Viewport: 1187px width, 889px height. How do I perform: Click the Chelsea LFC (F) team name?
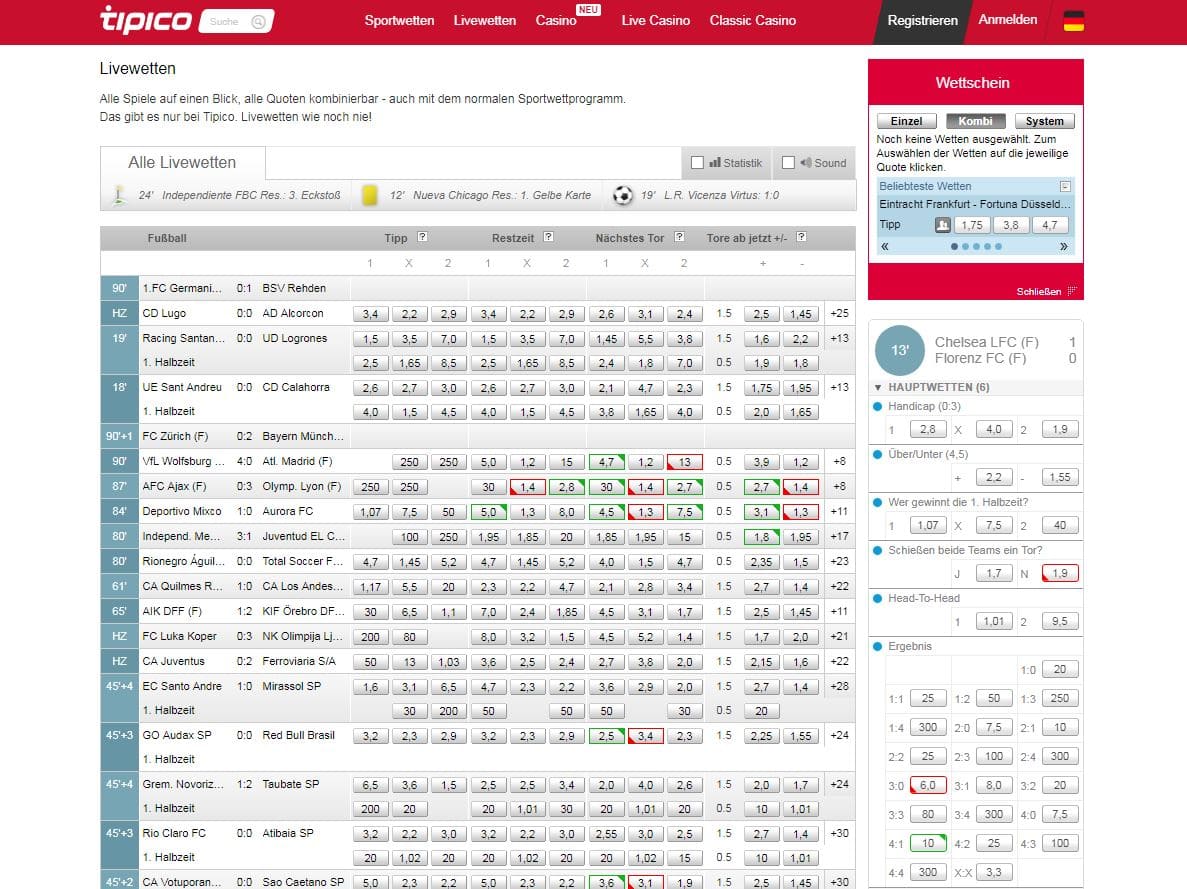click(x=986, y=342)
